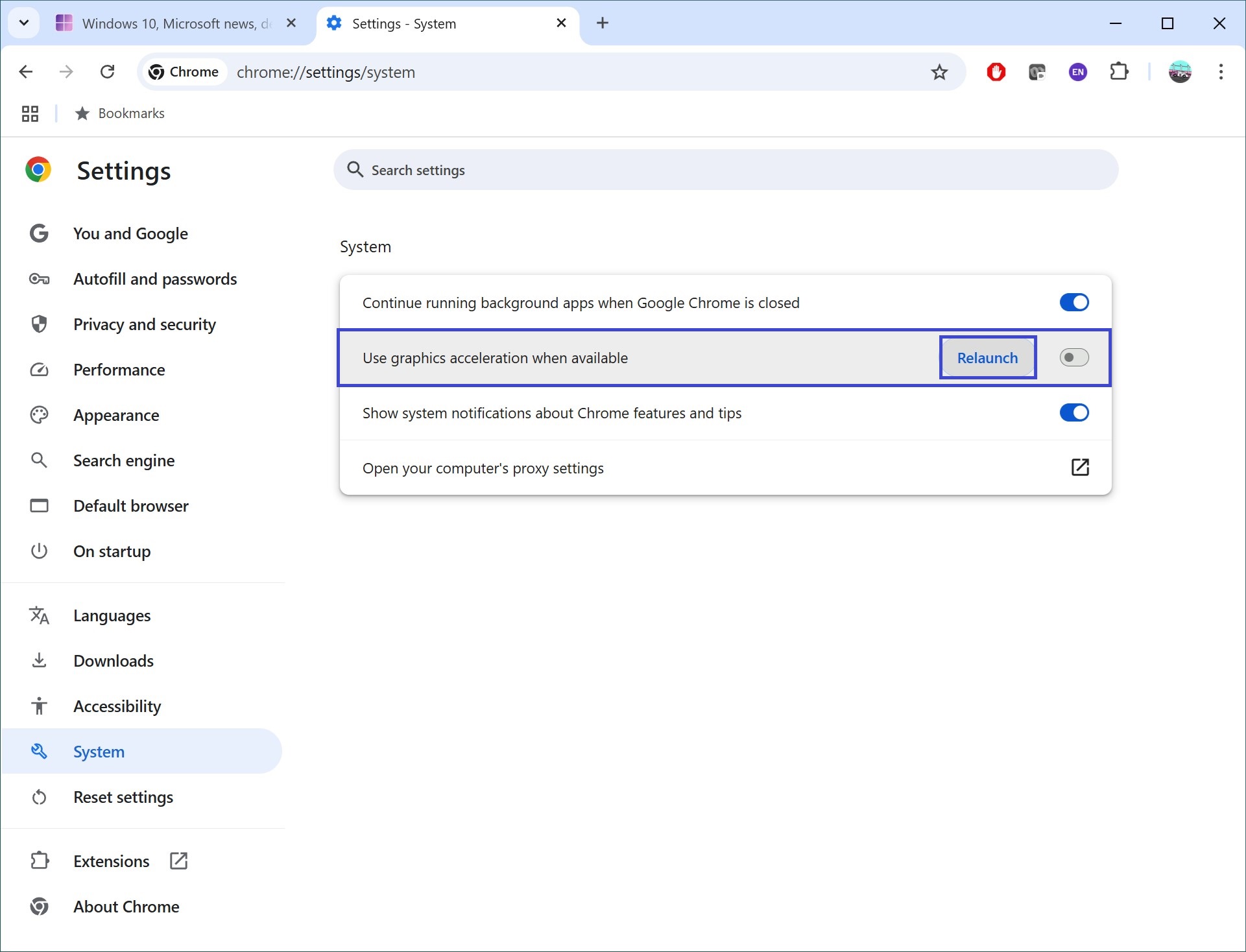Open the Extensions puzzle menu
The width and height of the screenshot is (1246, 952).
point(1120,72)
